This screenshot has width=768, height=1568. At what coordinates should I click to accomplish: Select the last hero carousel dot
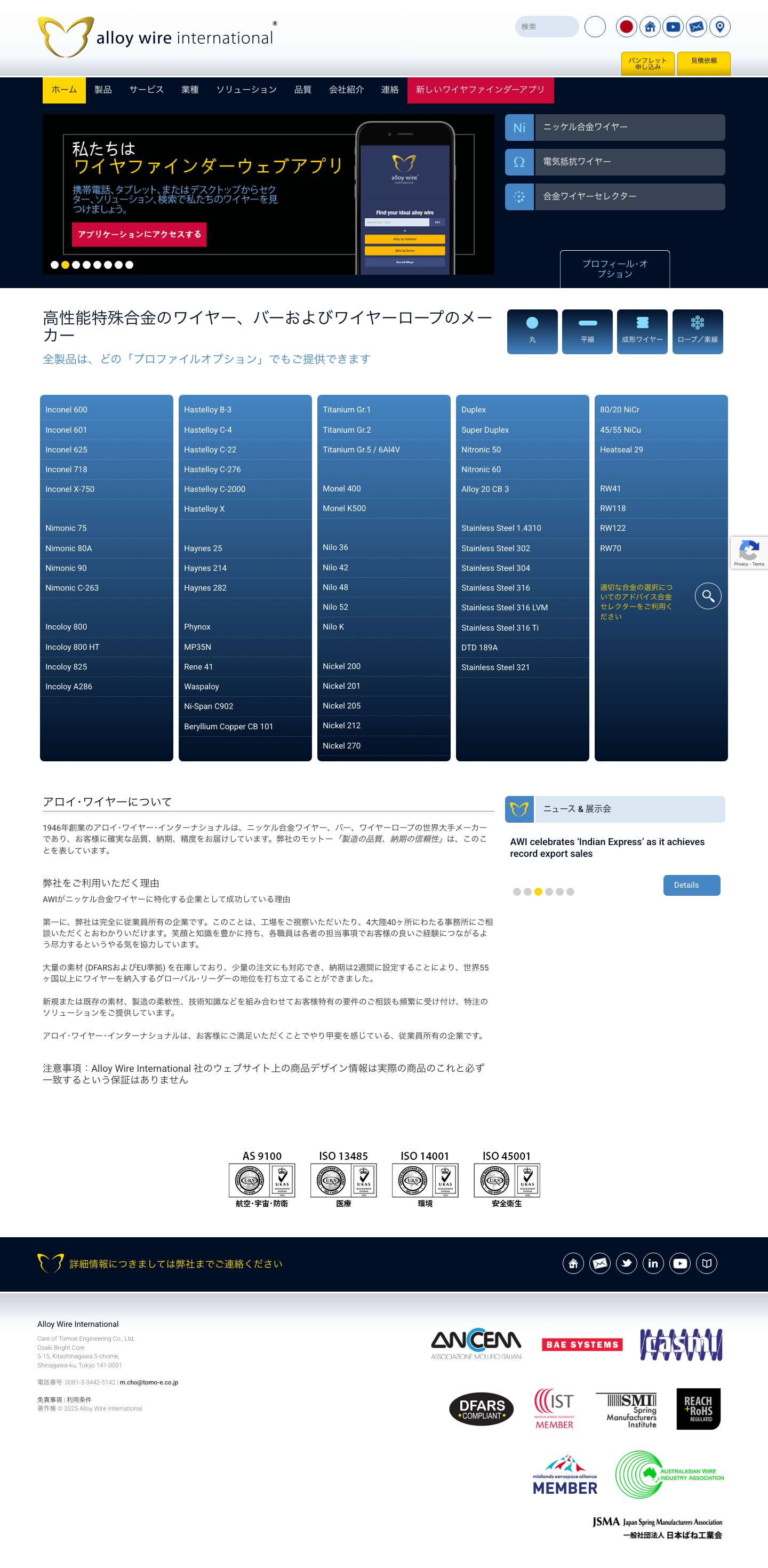pos(129,265)
